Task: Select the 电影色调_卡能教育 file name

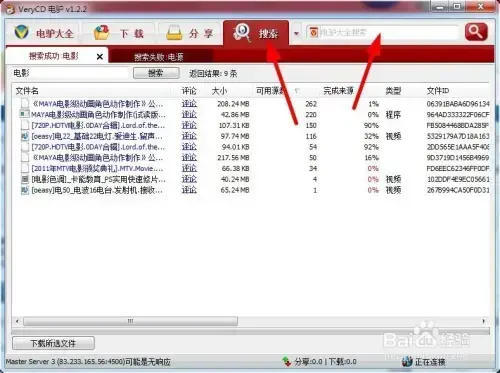Action: pyautogui.click(x=98, y=179)
